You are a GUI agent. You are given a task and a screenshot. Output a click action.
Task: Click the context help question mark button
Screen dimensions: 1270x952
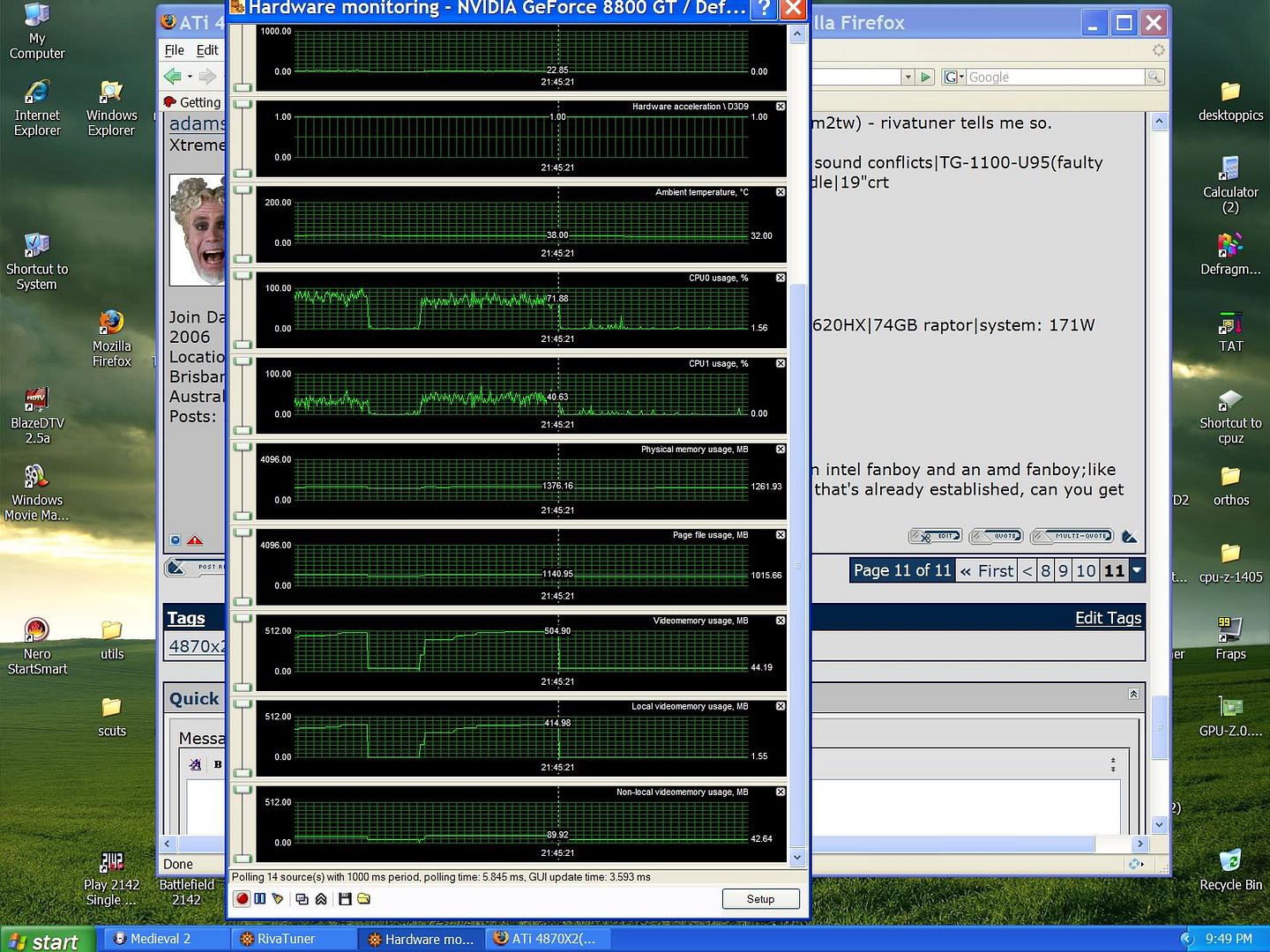coord(764,9)
